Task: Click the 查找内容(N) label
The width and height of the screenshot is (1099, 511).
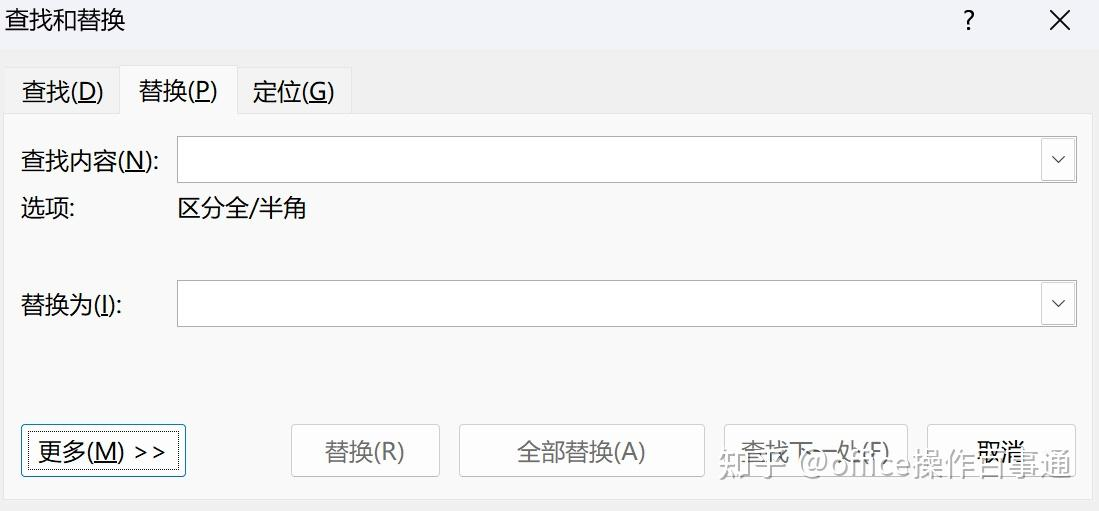Action: click(89, 161)
